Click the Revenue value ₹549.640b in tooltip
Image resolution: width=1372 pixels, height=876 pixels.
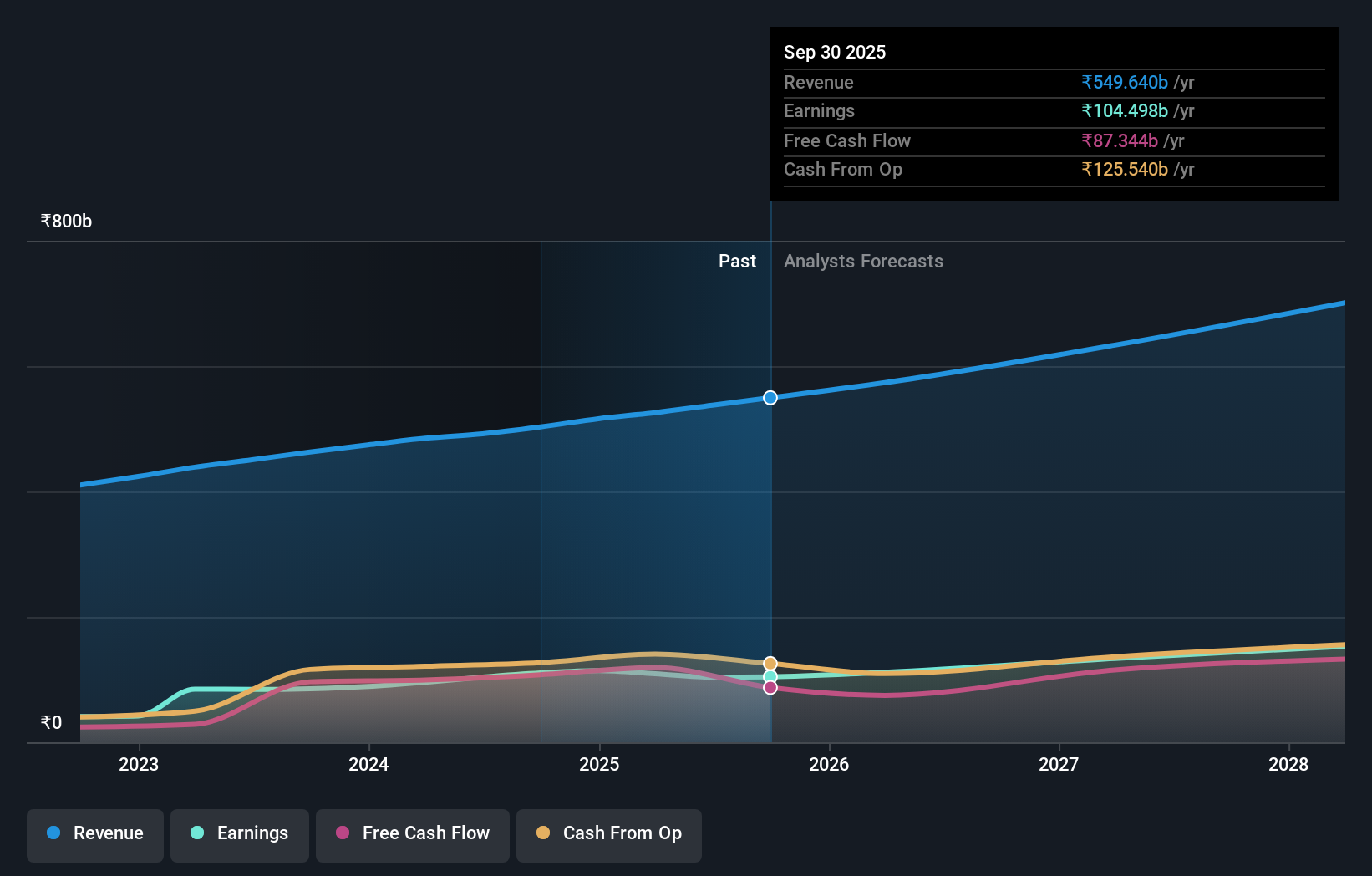click(x=1125, y=83)
